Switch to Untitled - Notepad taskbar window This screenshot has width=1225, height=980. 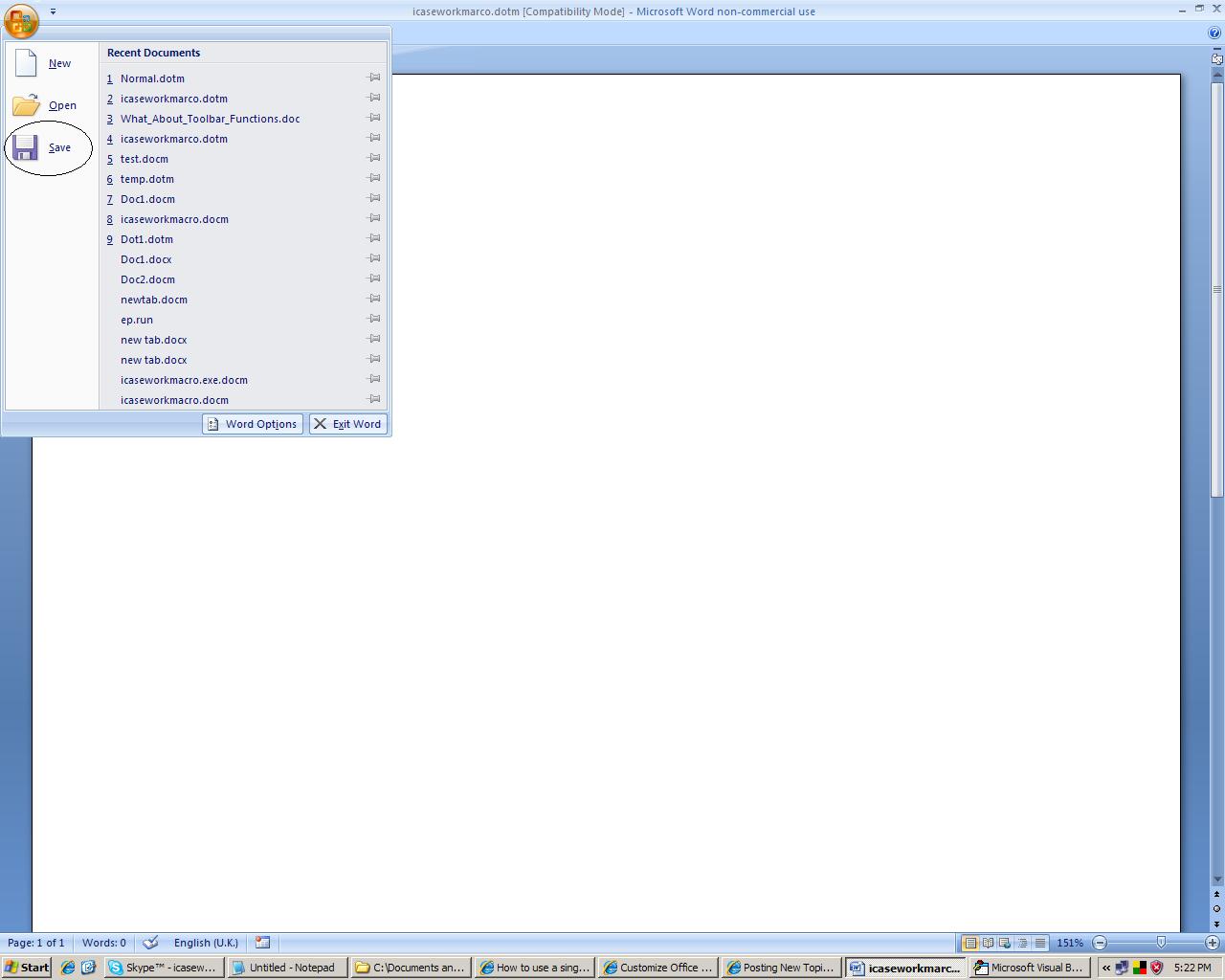click(286, 968)
